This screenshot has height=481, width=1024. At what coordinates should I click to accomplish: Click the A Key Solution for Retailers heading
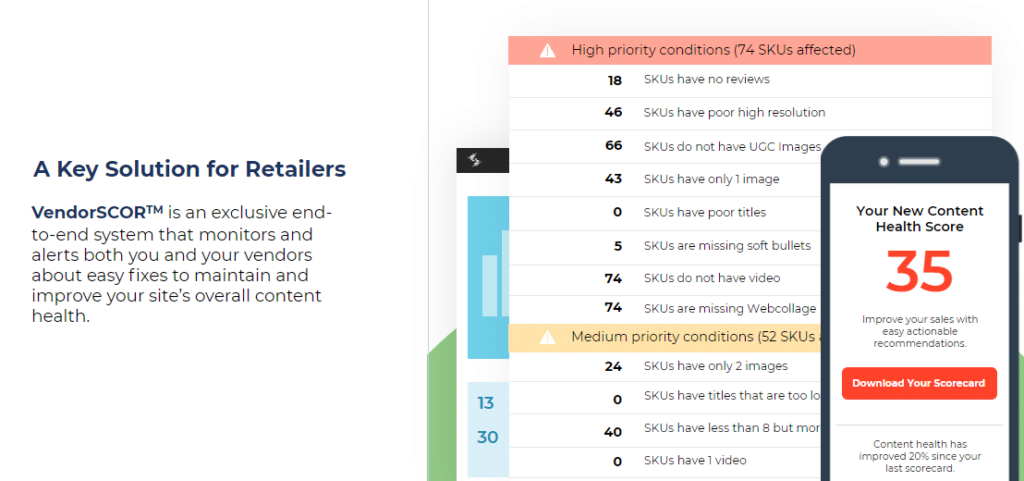click(189, 169)
